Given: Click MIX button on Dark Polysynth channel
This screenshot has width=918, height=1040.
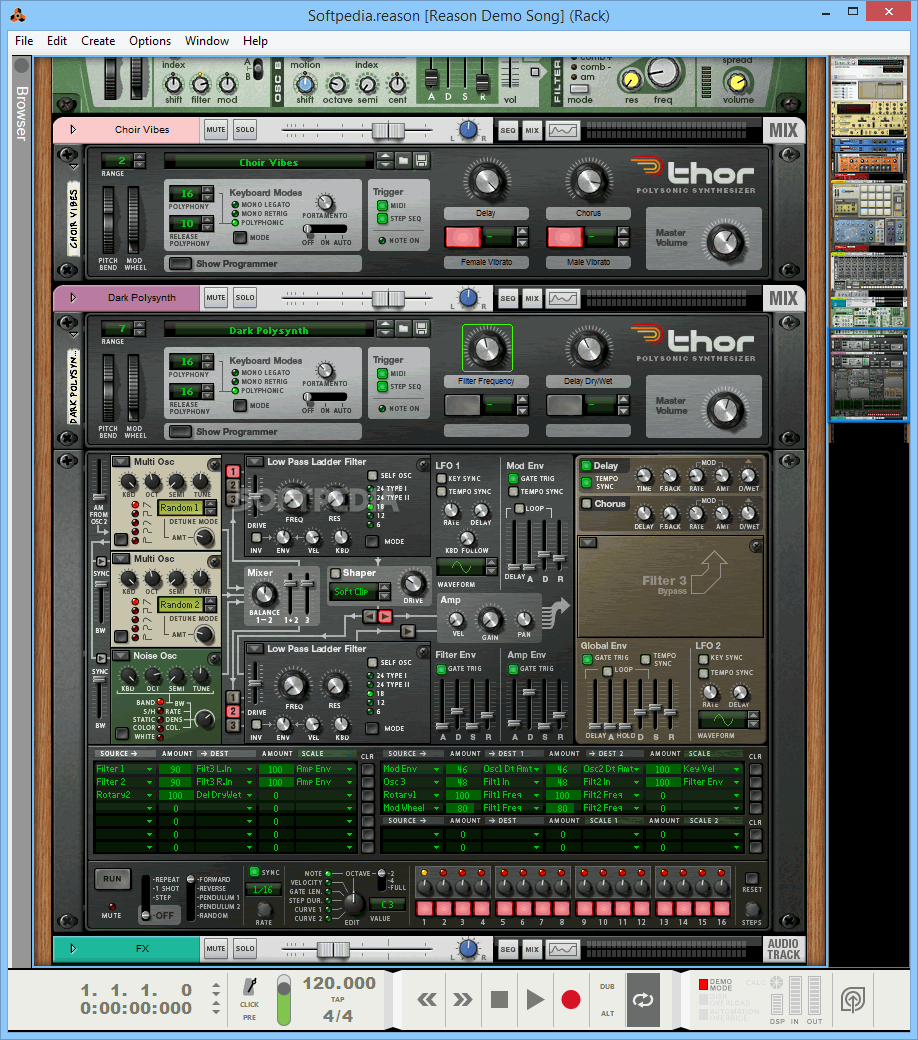Looking at the screenshot, I should coord(532,298).
